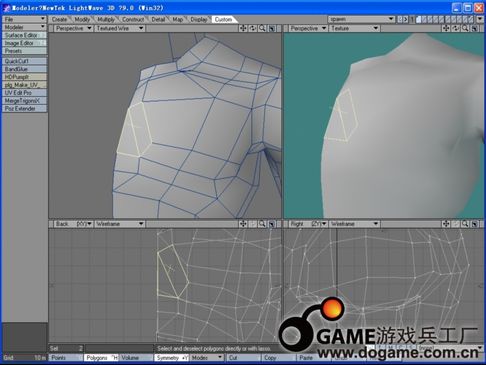Open the File dropdown menu

(x=24, y=19)
